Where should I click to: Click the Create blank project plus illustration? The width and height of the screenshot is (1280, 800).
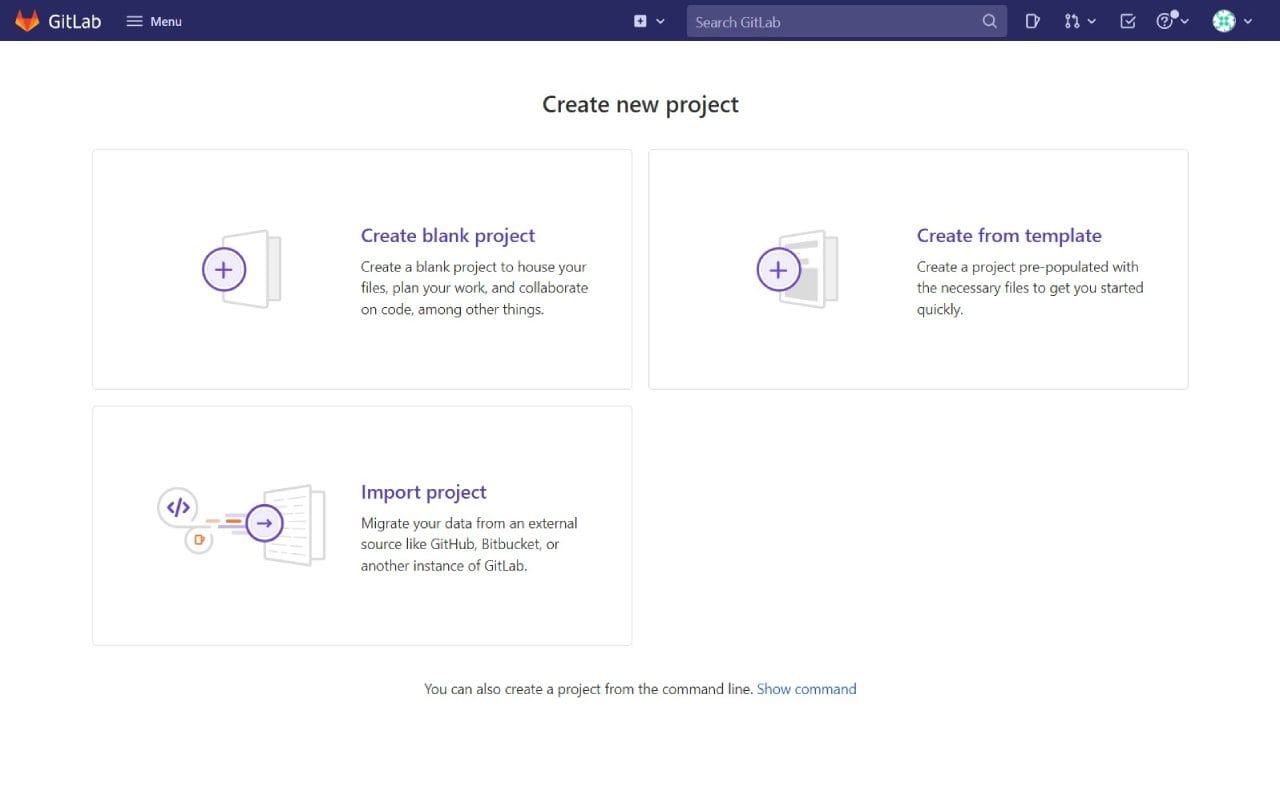pyautogui.click(x=224, y=268)
